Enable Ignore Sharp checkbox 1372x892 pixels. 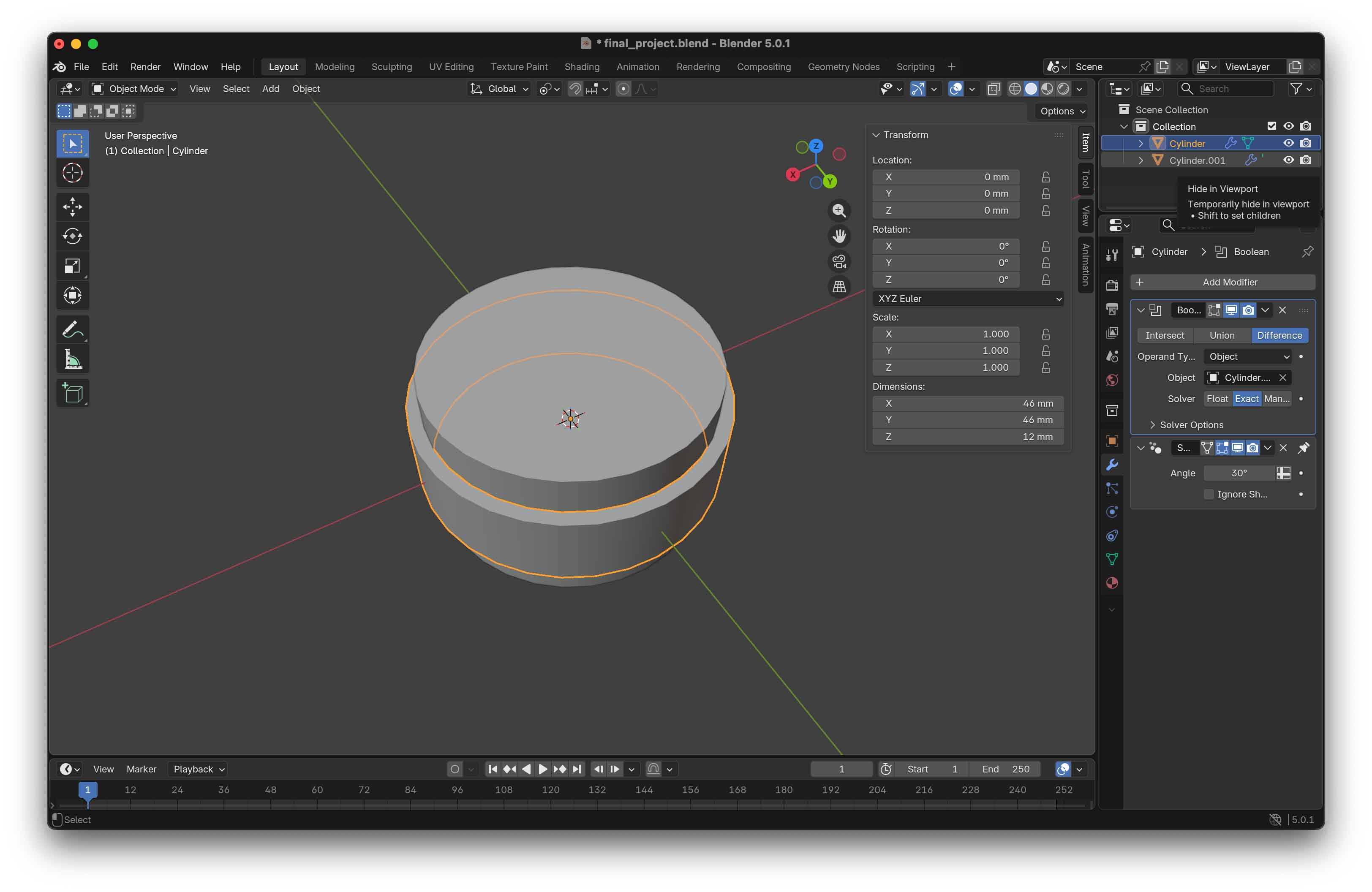tap(1209, 495)
